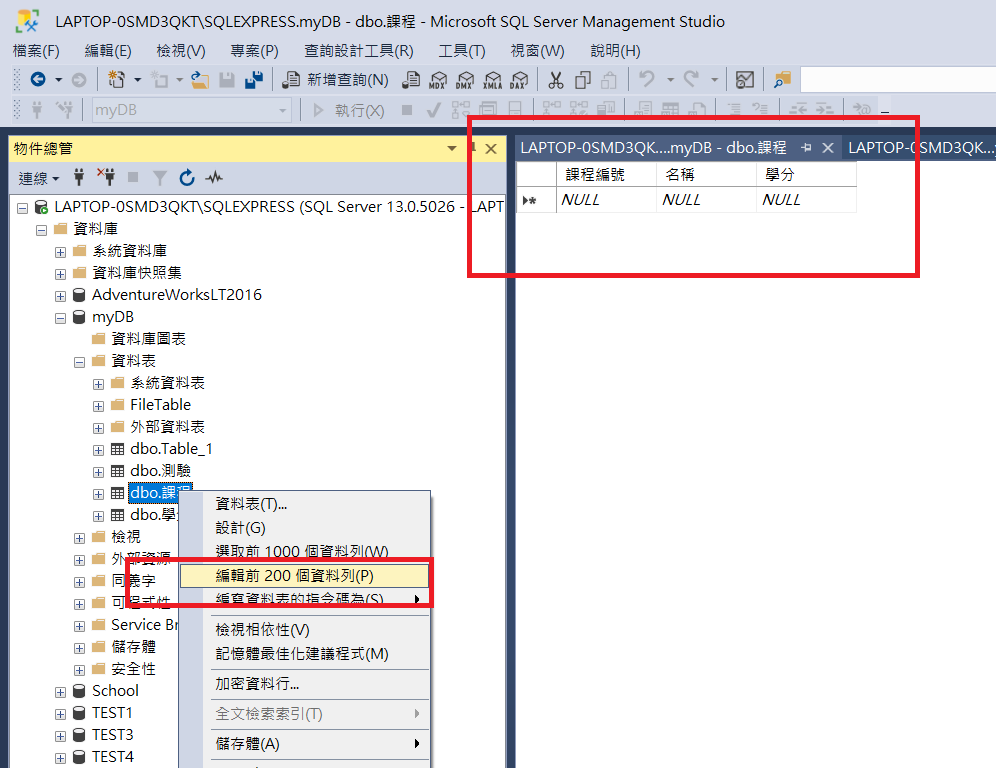996x768 pixels.
Task: Choose 設計(G) from context menu
Action: pos(304,528)
